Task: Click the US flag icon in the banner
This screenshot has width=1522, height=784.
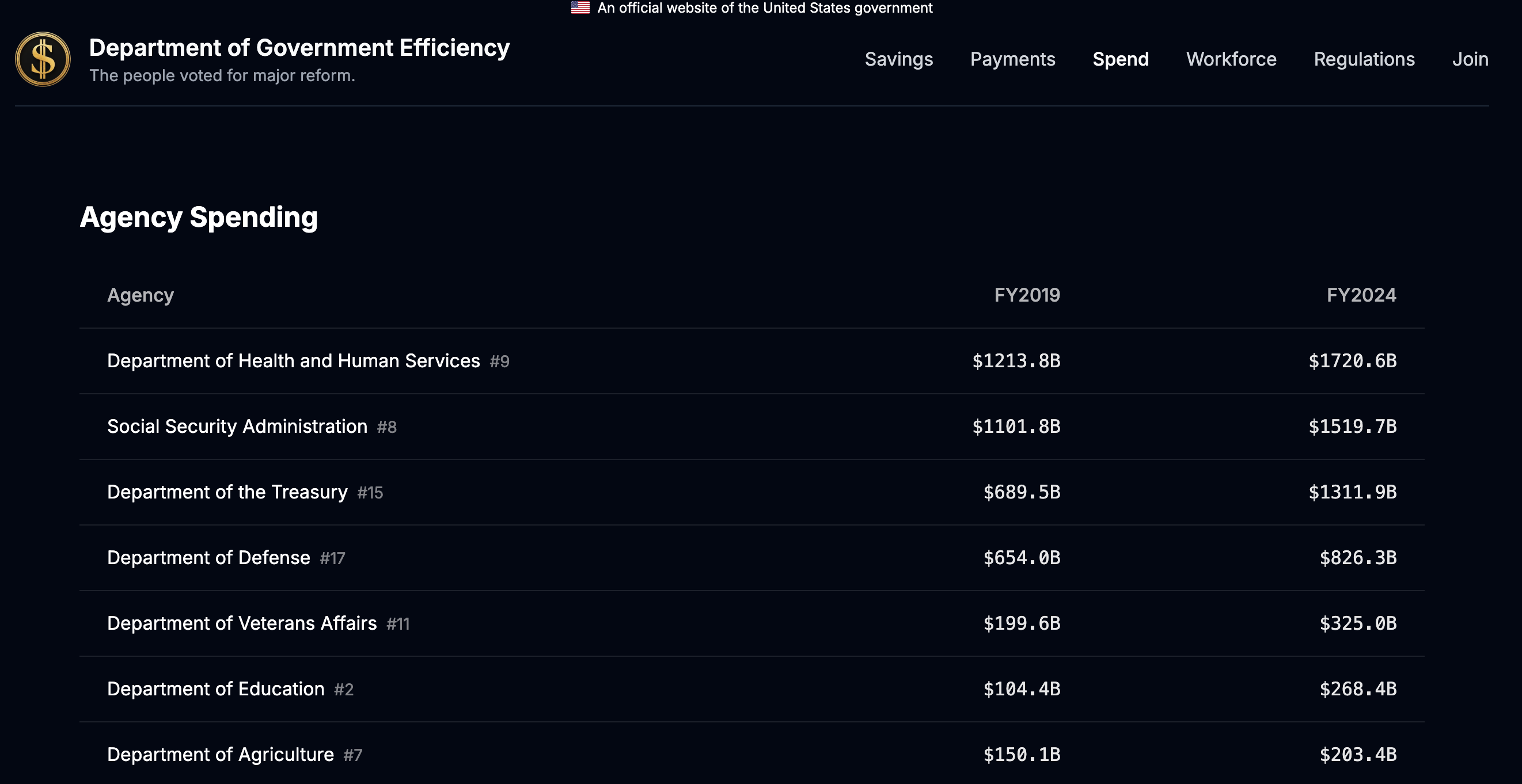Action: [580, 7]
